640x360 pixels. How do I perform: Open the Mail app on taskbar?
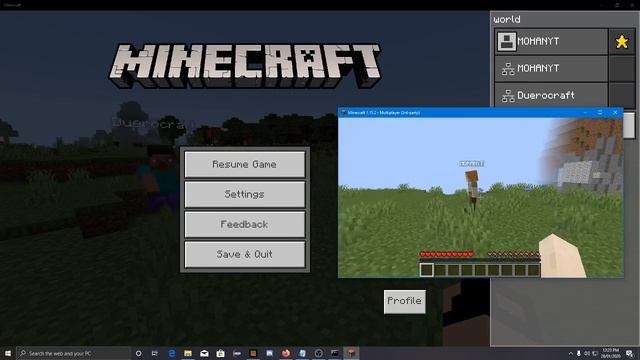point(204,353)
